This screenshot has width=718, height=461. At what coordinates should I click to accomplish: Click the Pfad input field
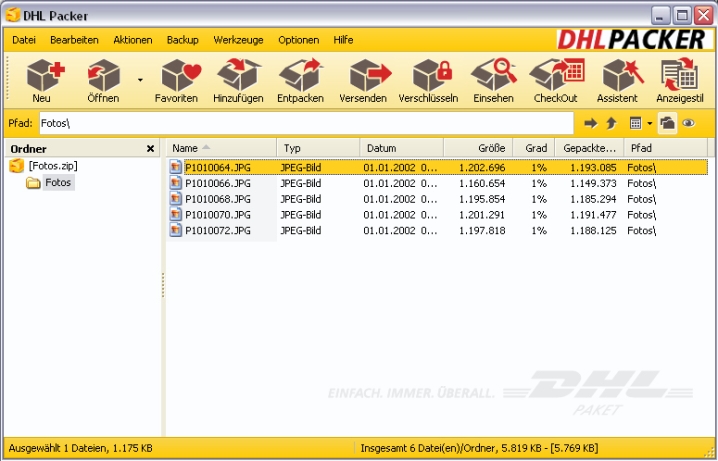click(305, 123)
